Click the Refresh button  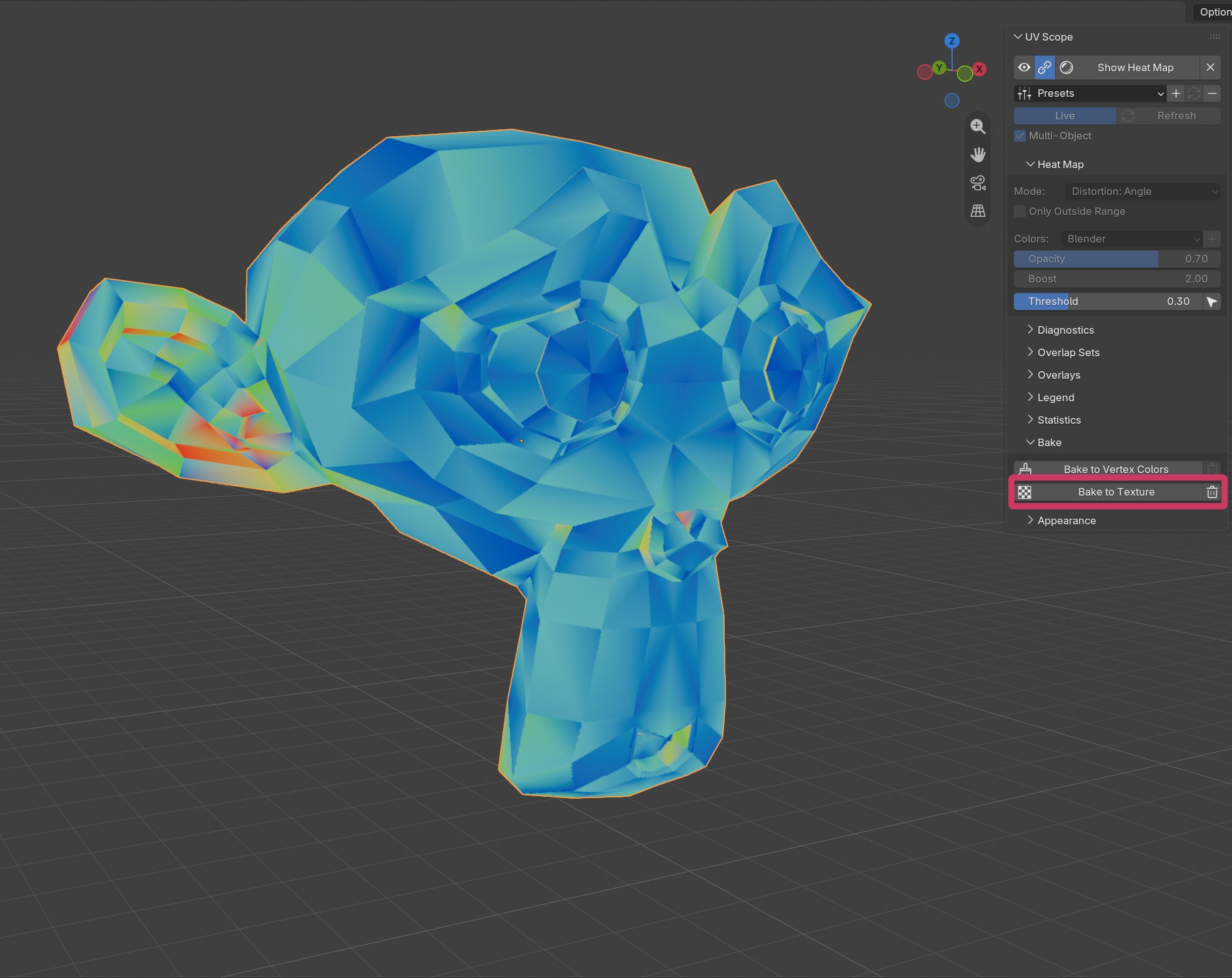[1169, 116]
